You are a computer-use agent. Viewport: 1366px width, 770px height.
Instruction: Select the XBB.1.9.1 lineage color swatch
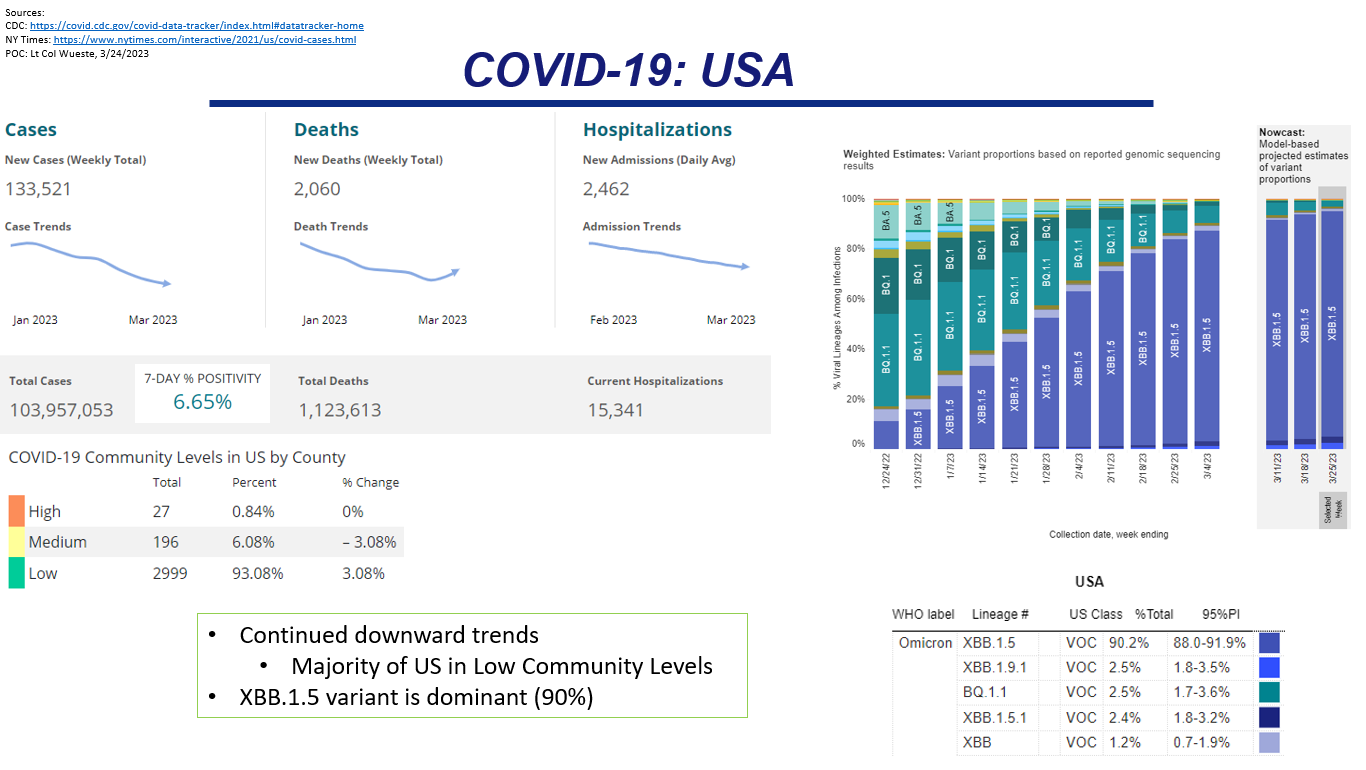(1269, 668)
